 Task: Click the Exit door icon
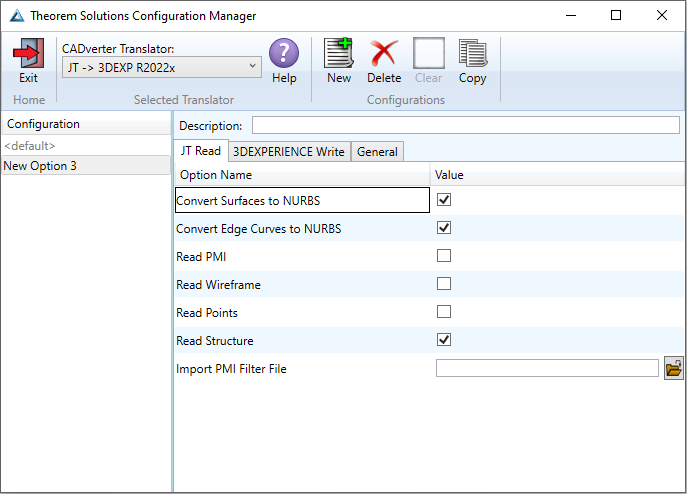(28, 53)
